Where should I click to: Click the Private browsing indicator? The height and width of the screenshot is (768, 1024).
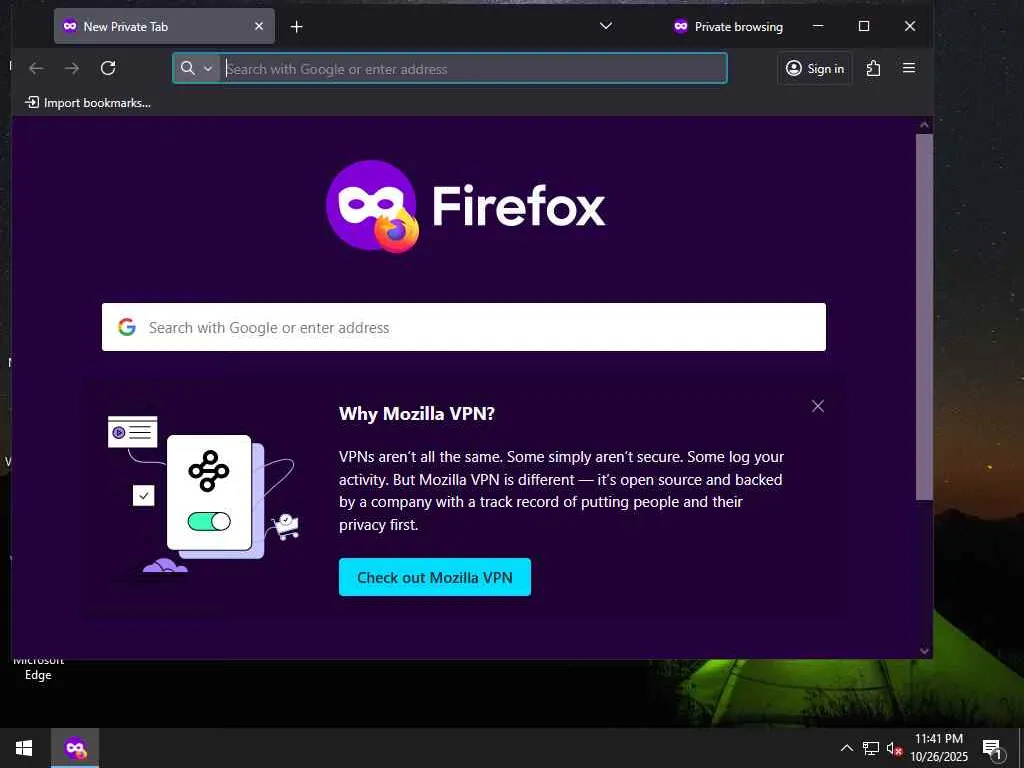tap(728, 27)
